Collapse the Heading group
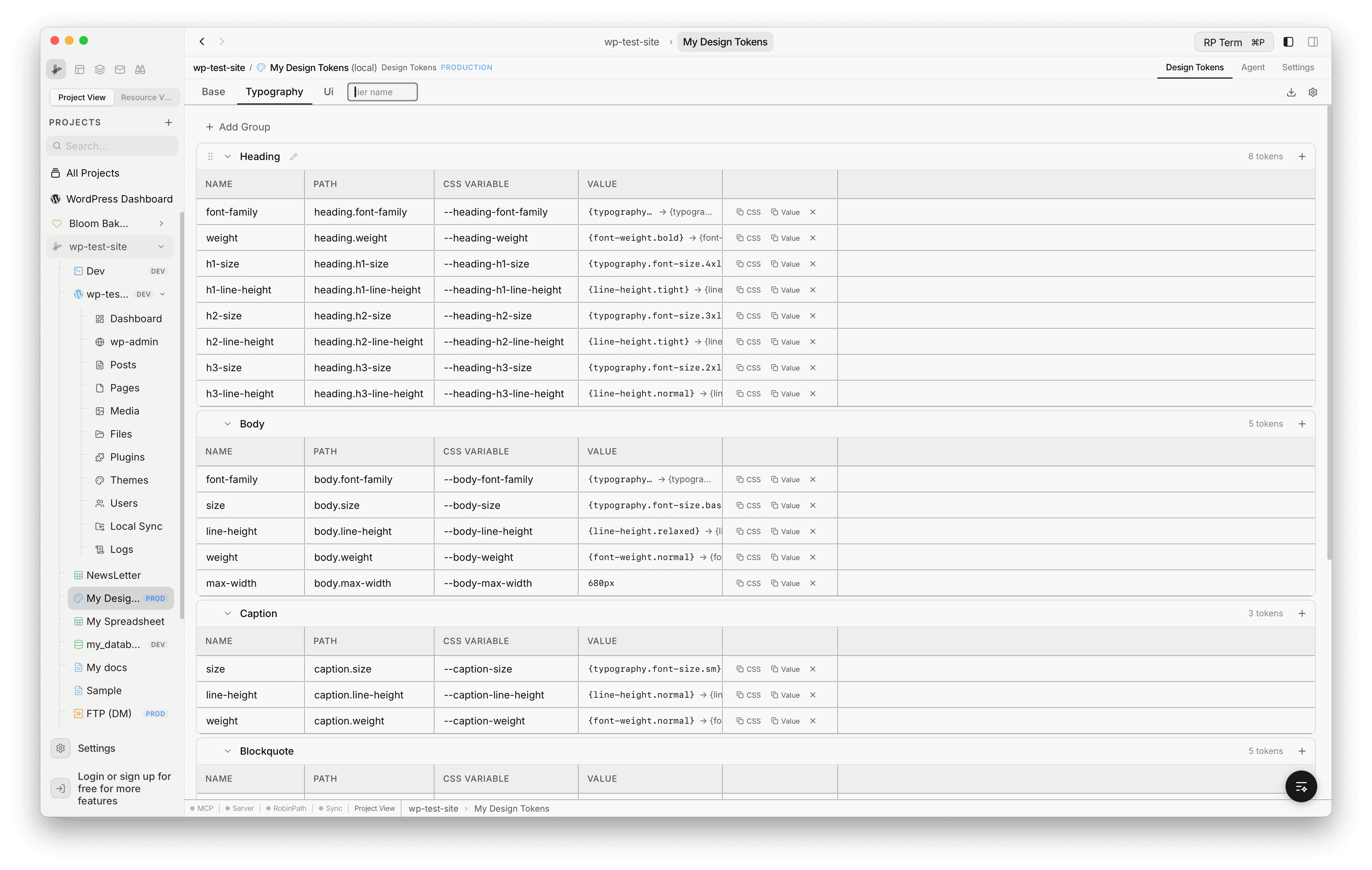 tap(227, 156)
